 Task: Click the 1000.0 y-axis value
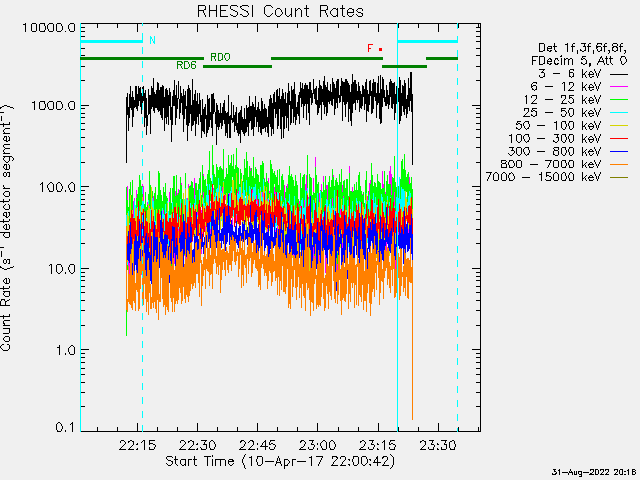click(x=53, y=106)
